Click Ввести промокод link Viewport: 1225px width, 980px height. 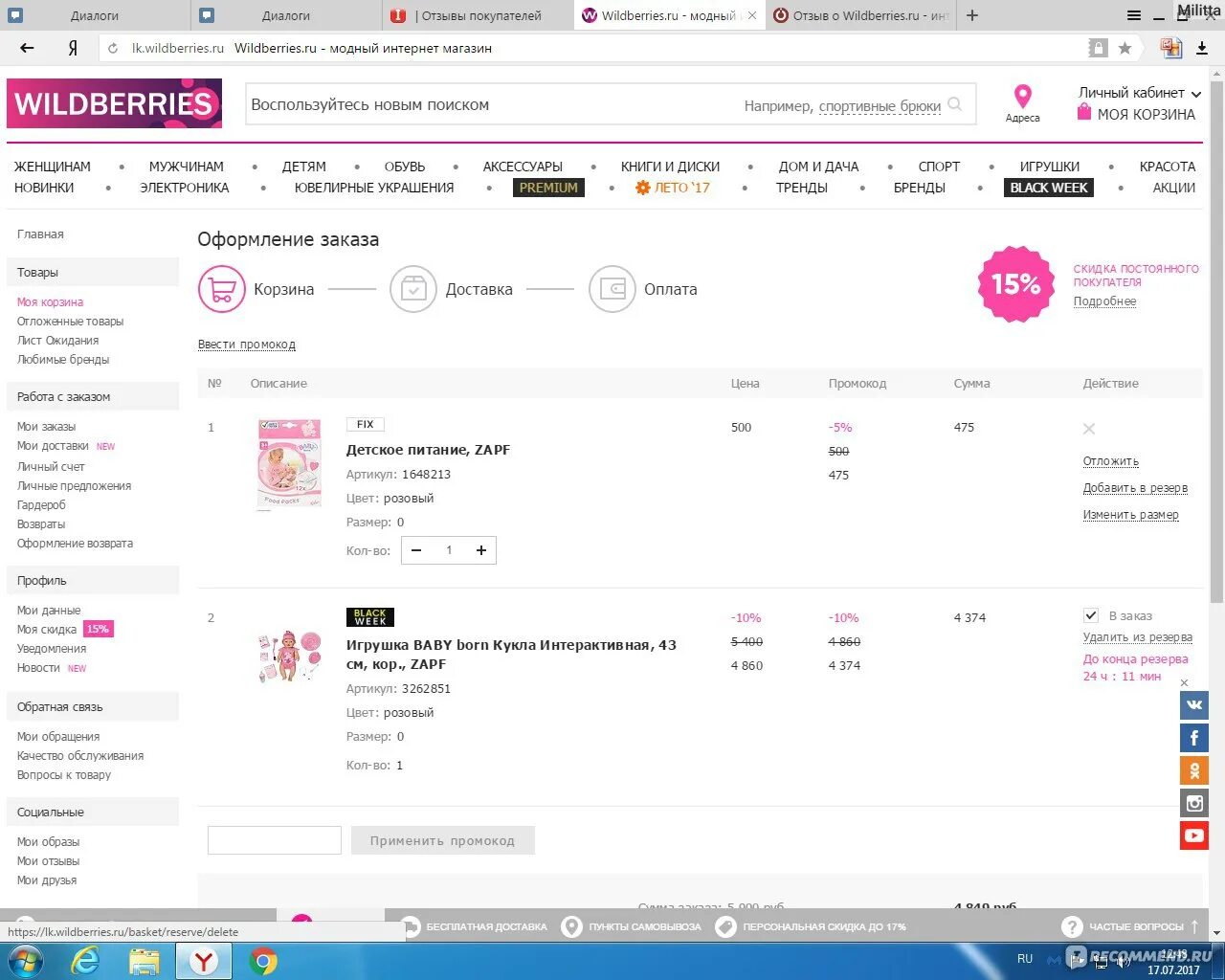pyautogui.click(x=247, y=345)
